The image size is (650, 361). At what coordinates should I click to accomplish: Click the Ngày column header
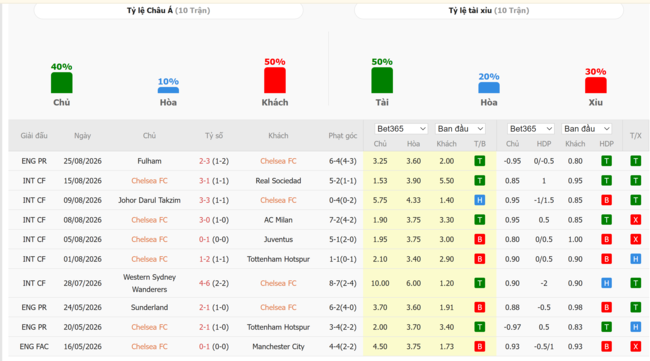click(x=82, y=136)
